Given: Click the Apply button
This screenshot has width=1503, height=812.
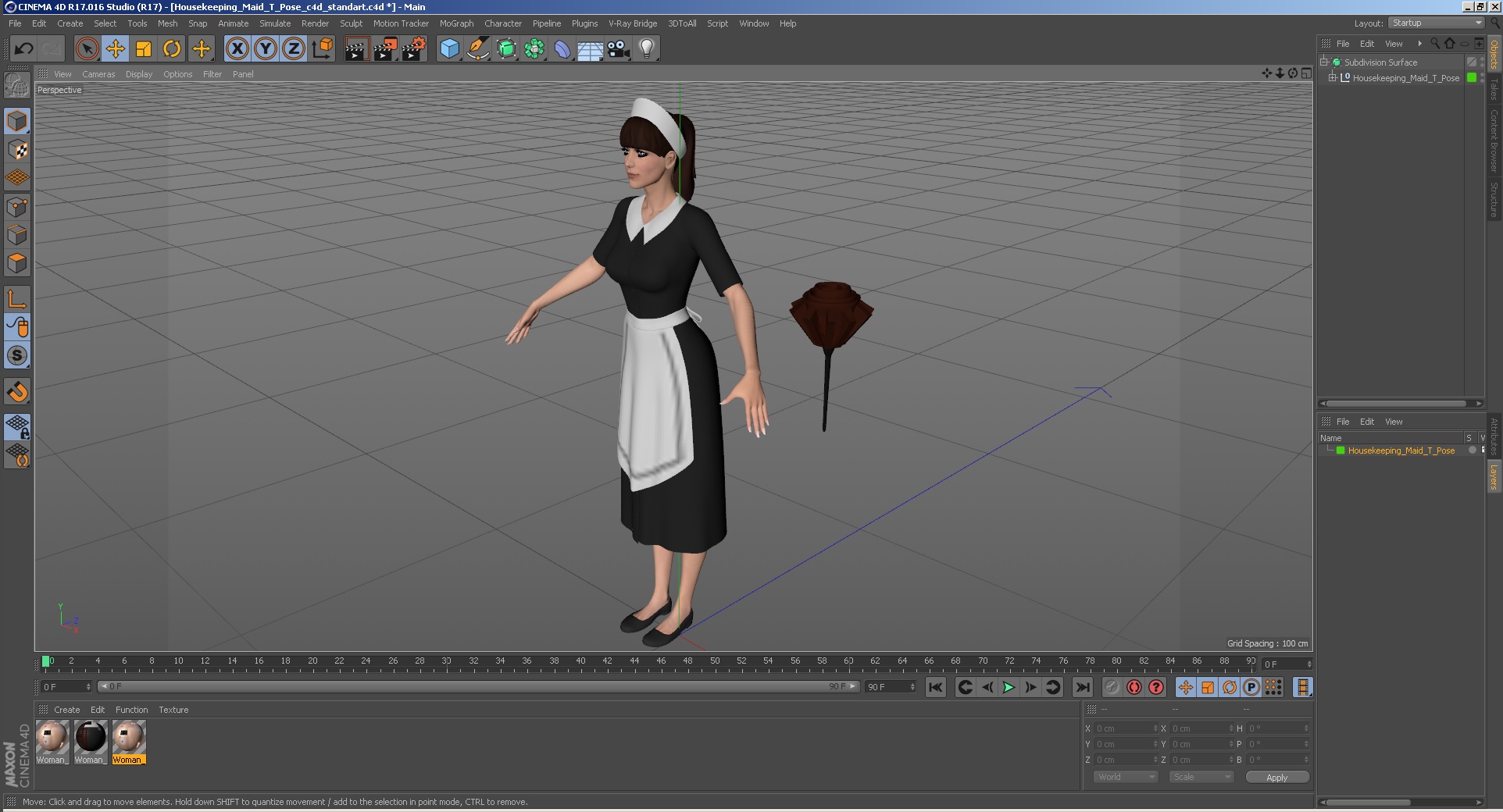Looking at the screenshot, I should [1277, 777].
